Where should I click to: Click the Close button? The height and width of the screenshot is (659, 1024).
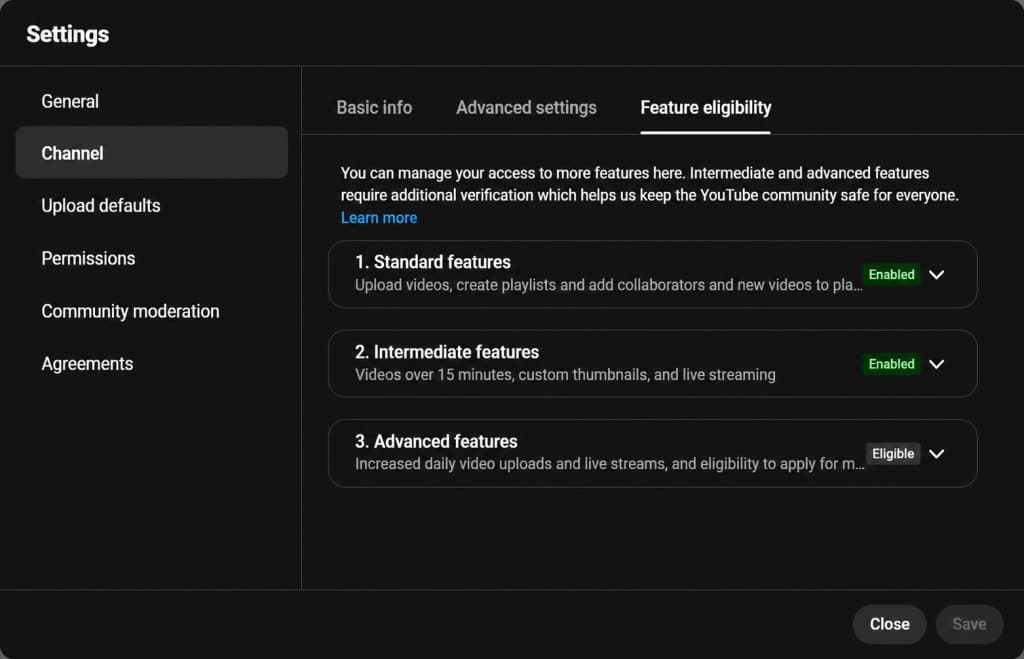[889, 624]
